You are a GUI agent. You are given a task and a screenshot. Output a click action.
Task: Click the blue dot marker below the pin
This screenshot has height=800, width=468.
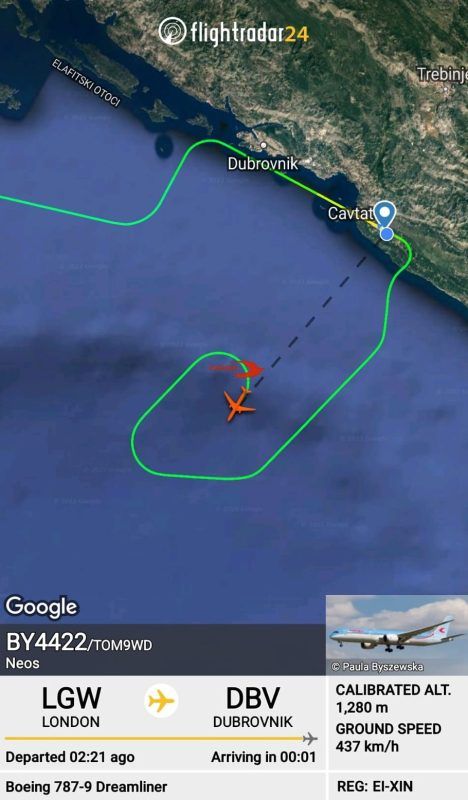point(387,234)
